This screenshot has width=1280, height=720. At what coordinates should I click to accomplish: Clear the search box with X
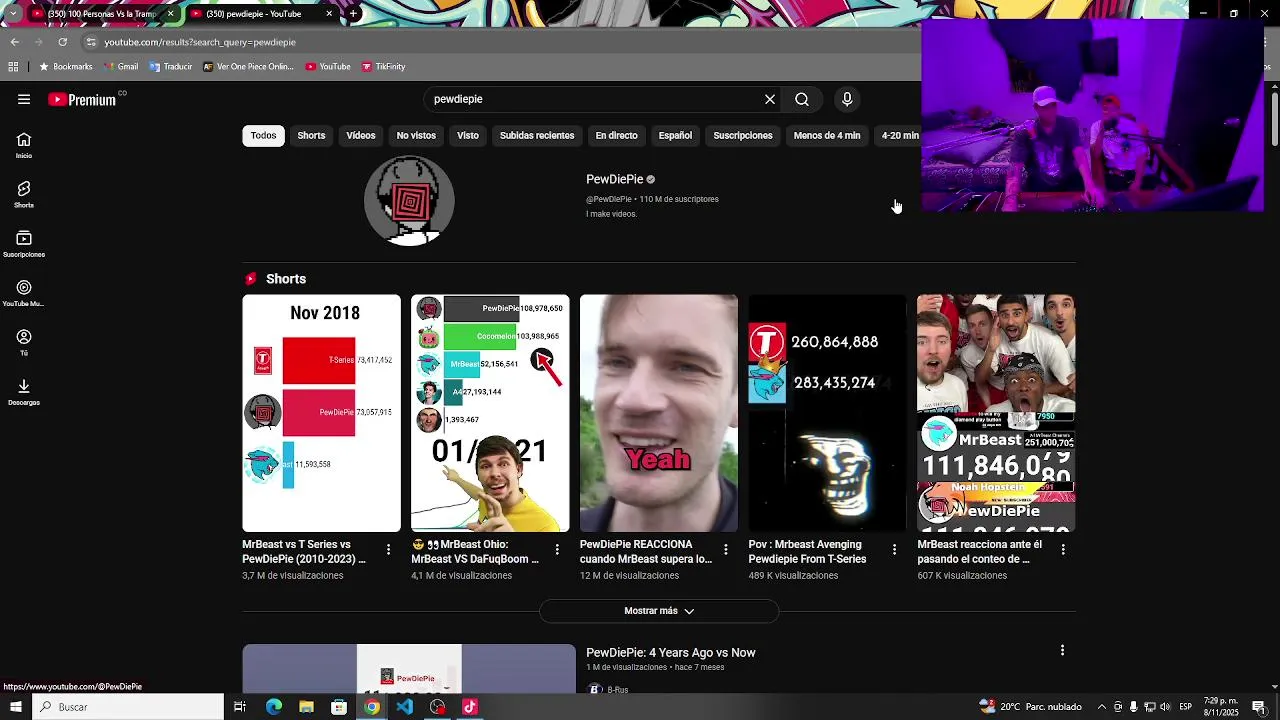770,99
